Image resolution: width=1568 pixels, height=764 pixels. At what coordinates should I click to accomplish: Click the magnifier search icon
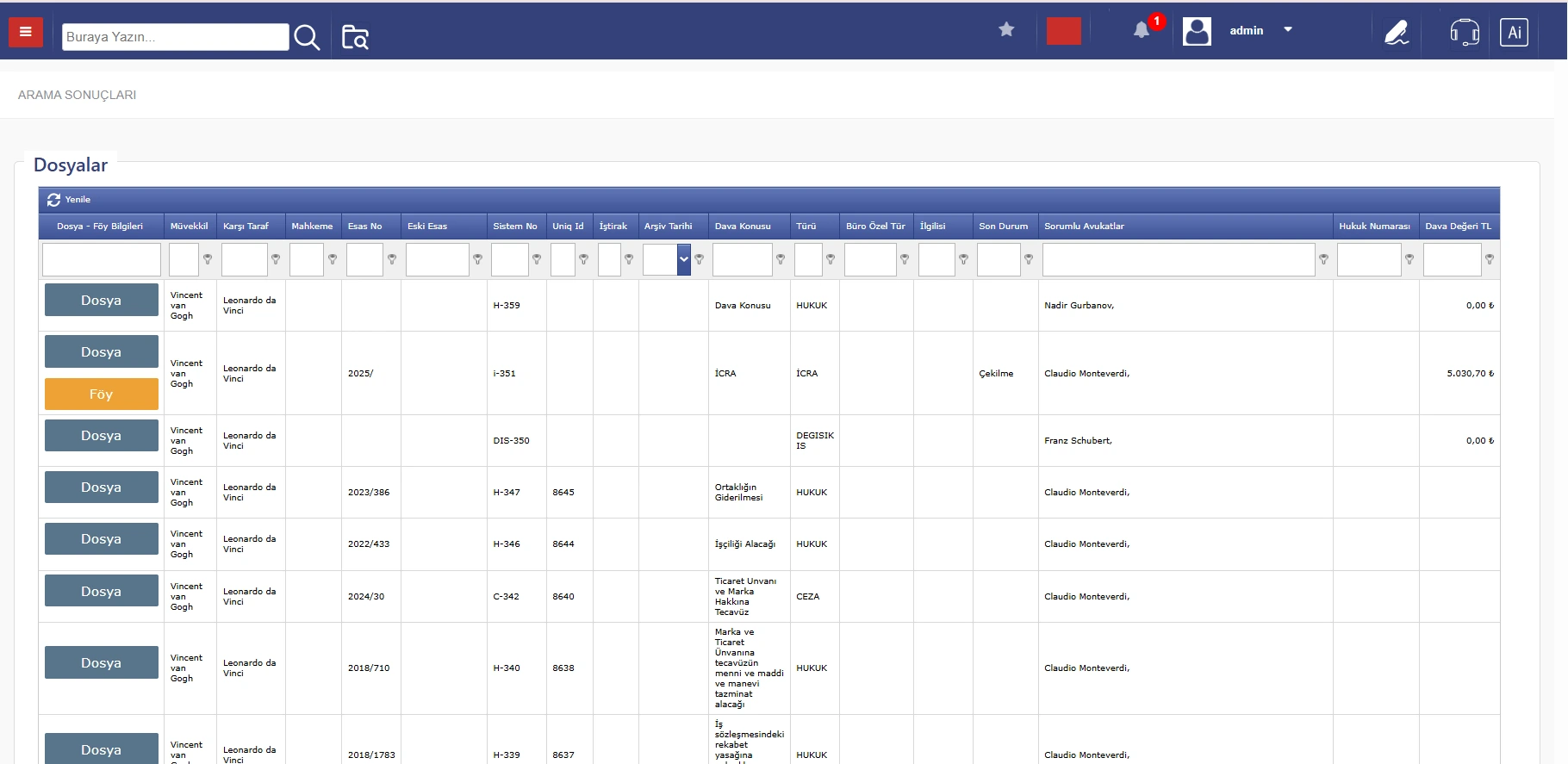(x=307, y=37)
